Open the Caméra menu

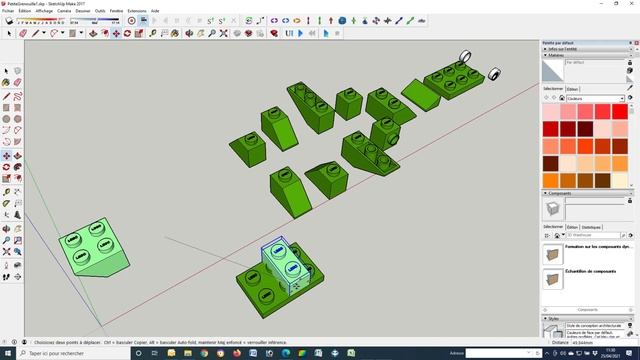pos(64,11)
